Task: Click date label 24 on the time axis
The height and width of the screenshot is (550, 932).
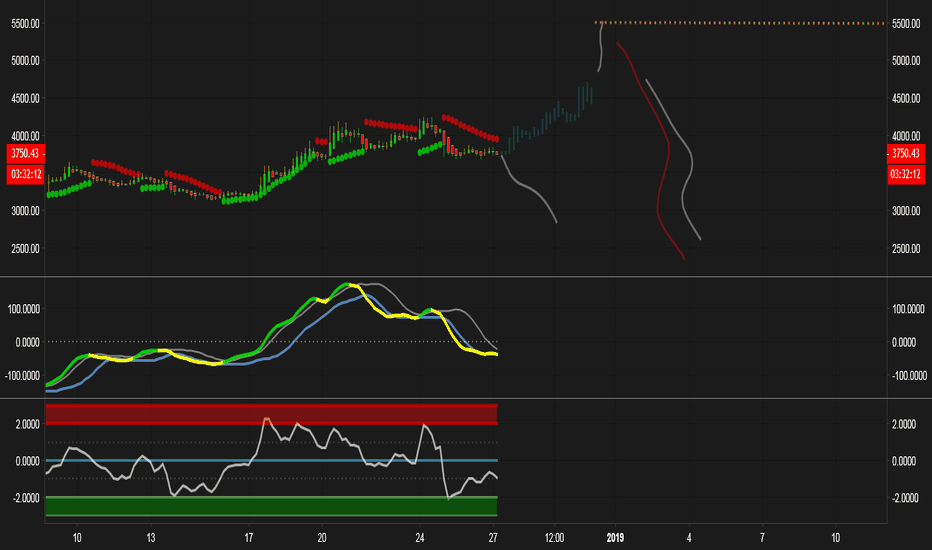Action: 420,538
